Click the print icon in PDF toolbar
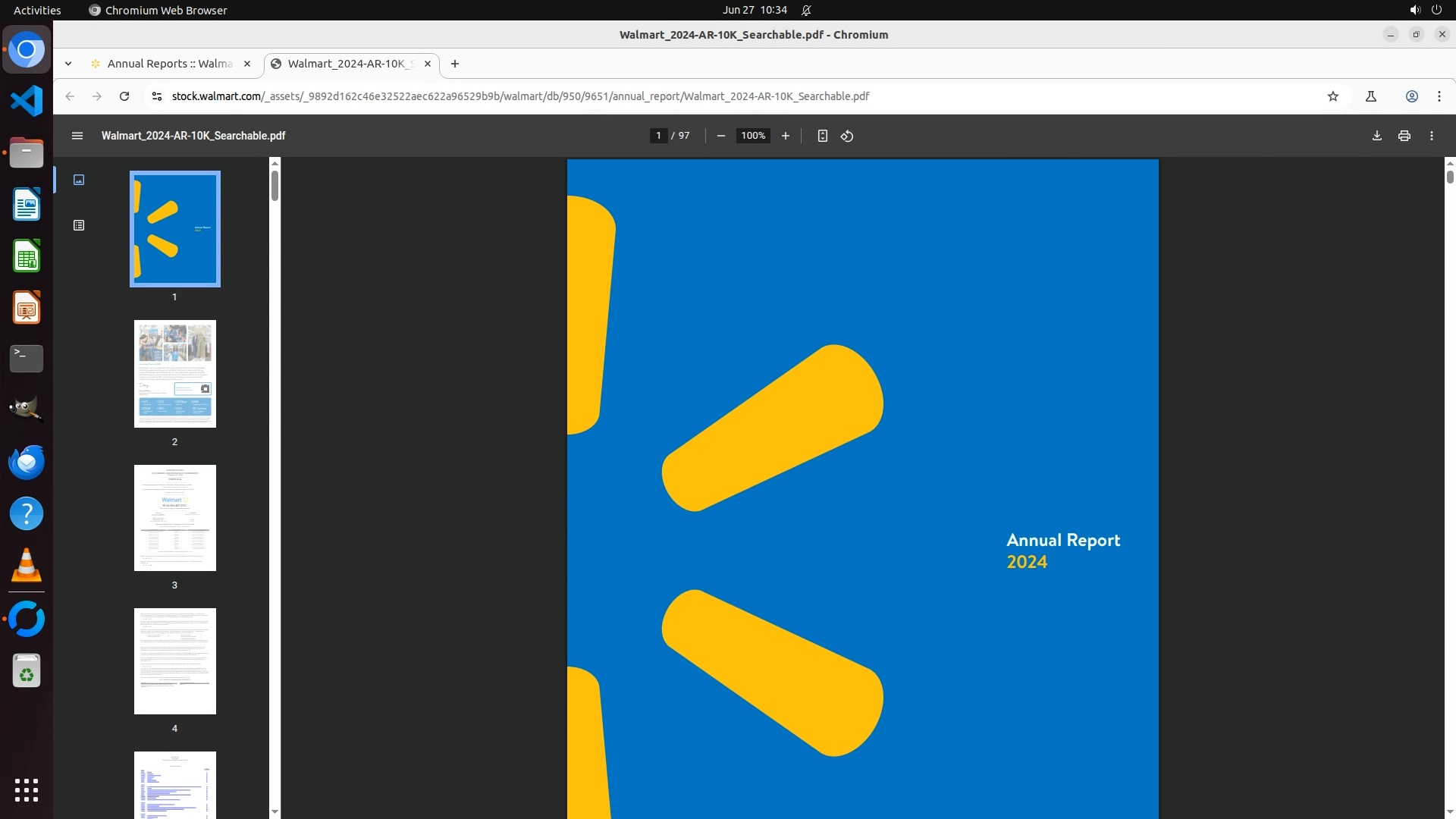Viewport: 1456px width, 819px height. [1404, 136]
